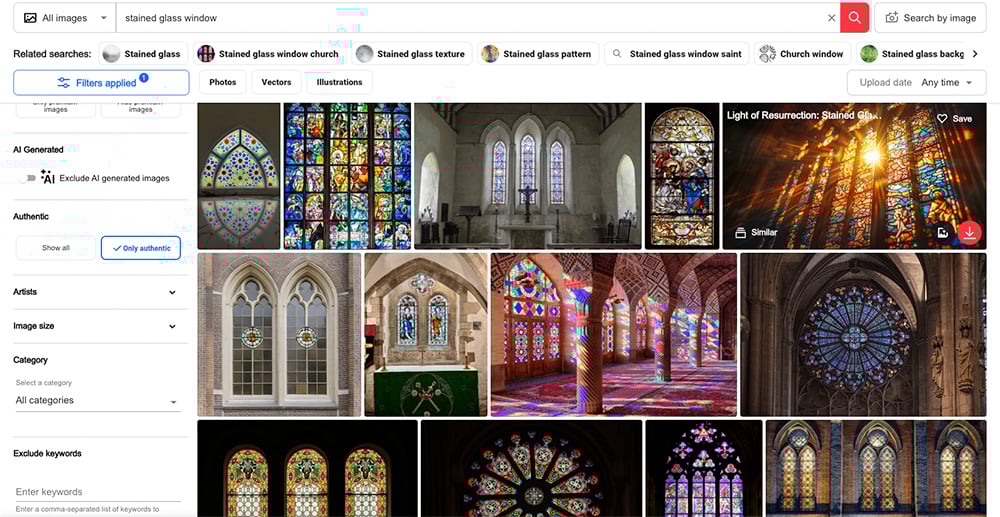Click the Exclude keywords input field
The height and width of the screenshot is (517, 1000).
pos(96,492)
